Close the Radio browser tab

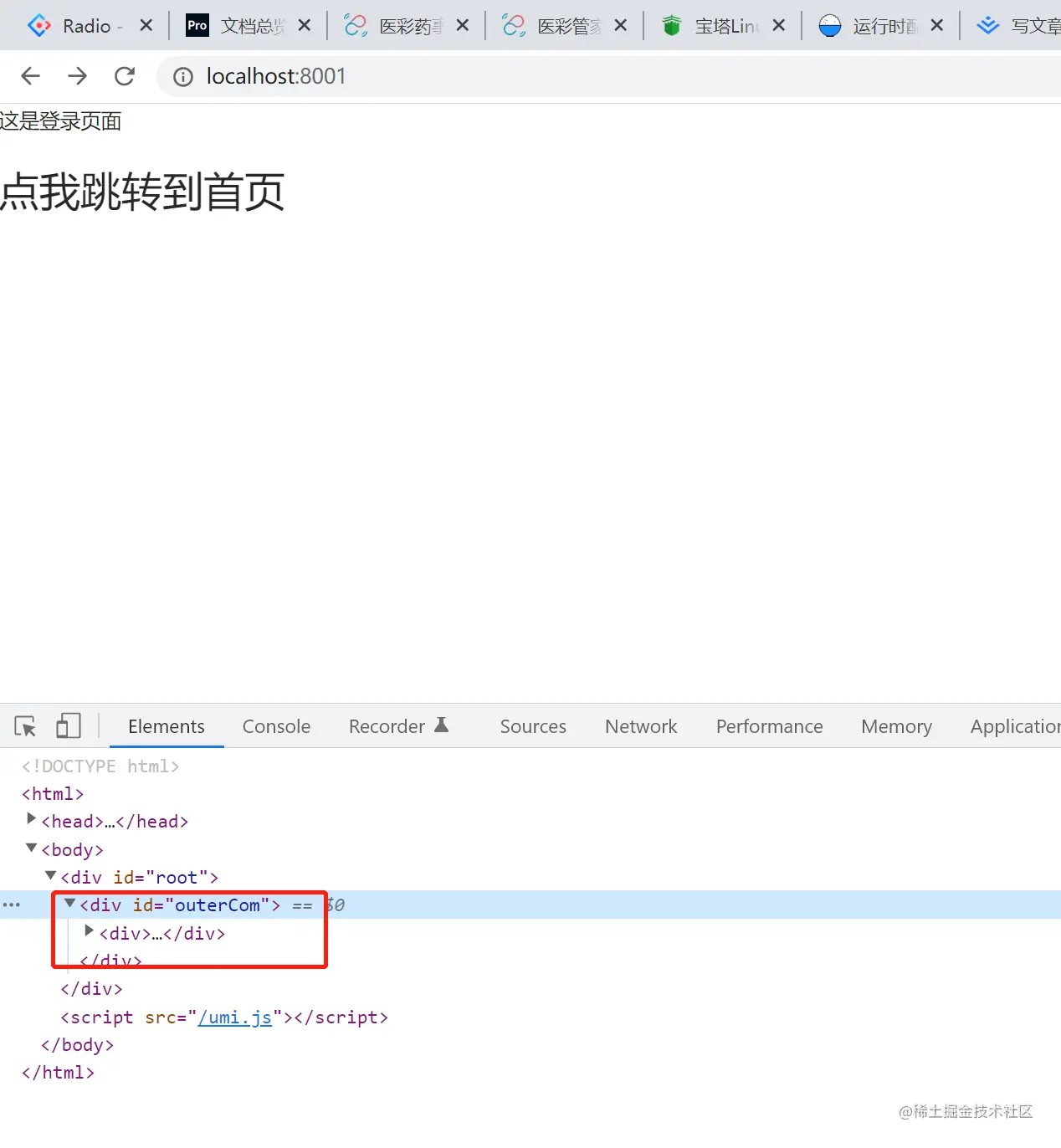pos(146,26)
